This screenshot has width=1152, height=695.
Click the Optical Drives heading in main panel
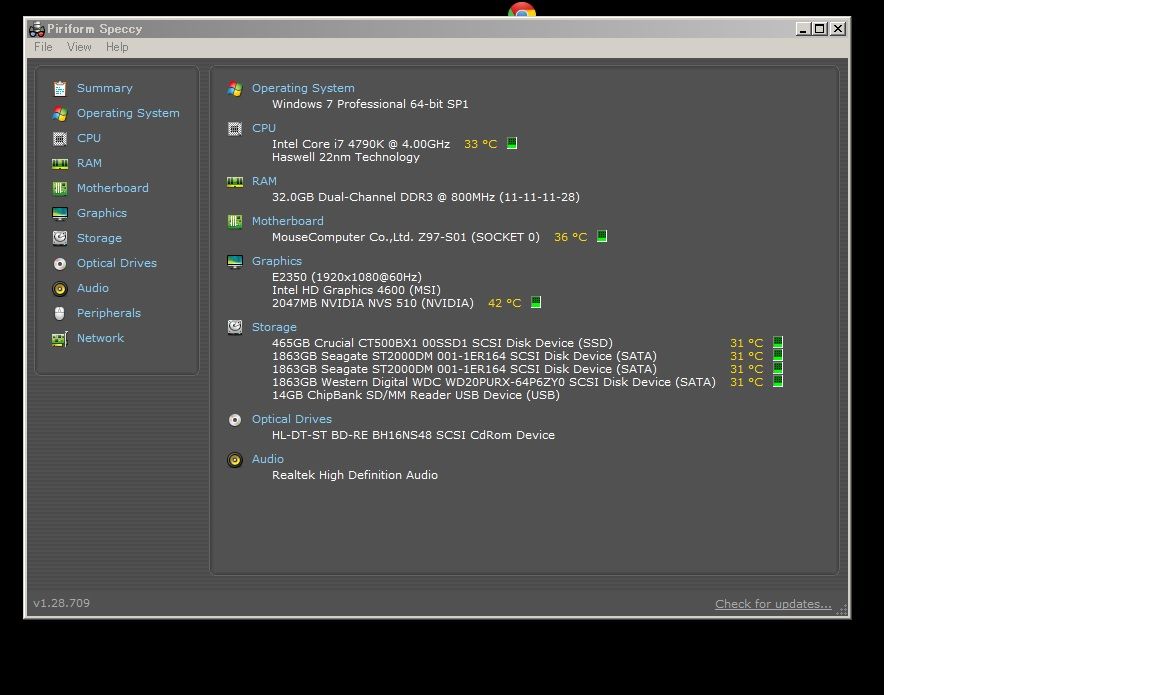coord(292,419)
